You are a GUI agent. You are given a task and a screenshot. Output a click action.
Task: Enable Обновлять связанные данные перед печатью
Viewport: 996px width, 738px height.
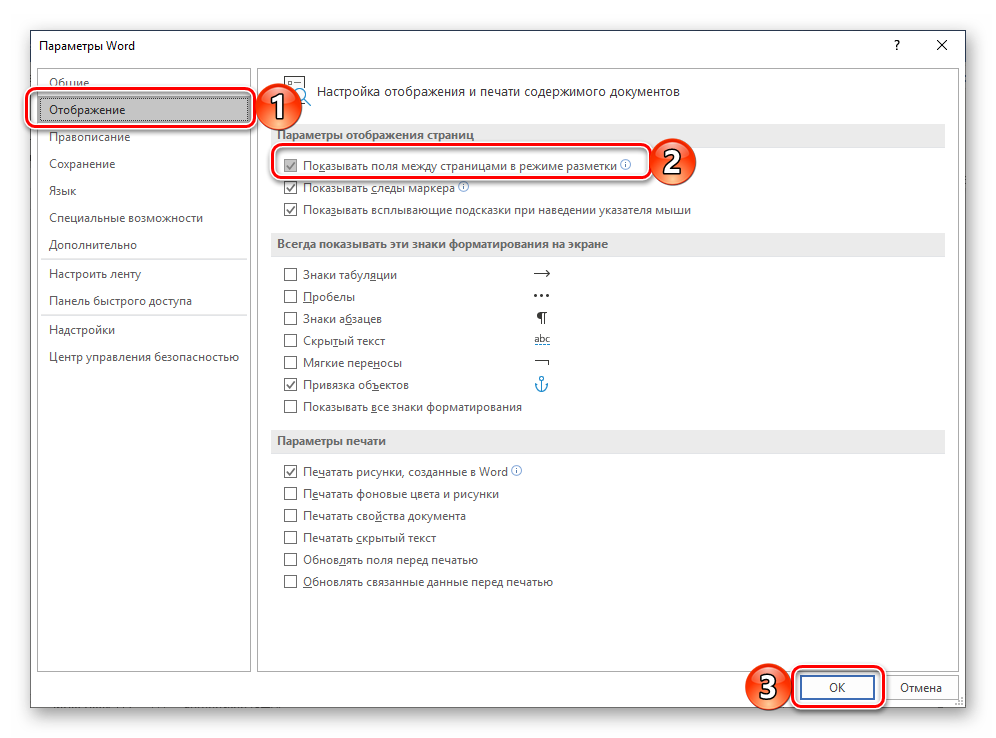pos(290,582)
